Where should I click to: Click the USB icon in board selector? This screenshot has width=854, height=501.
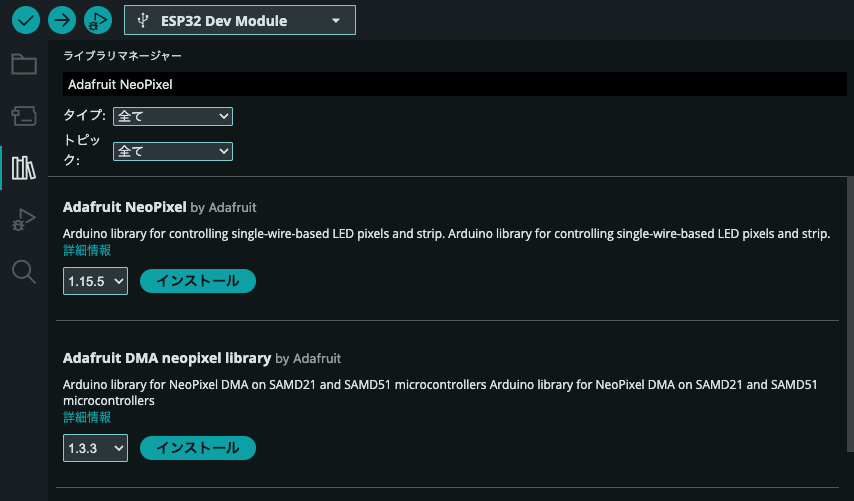click(x=143, y=21)
